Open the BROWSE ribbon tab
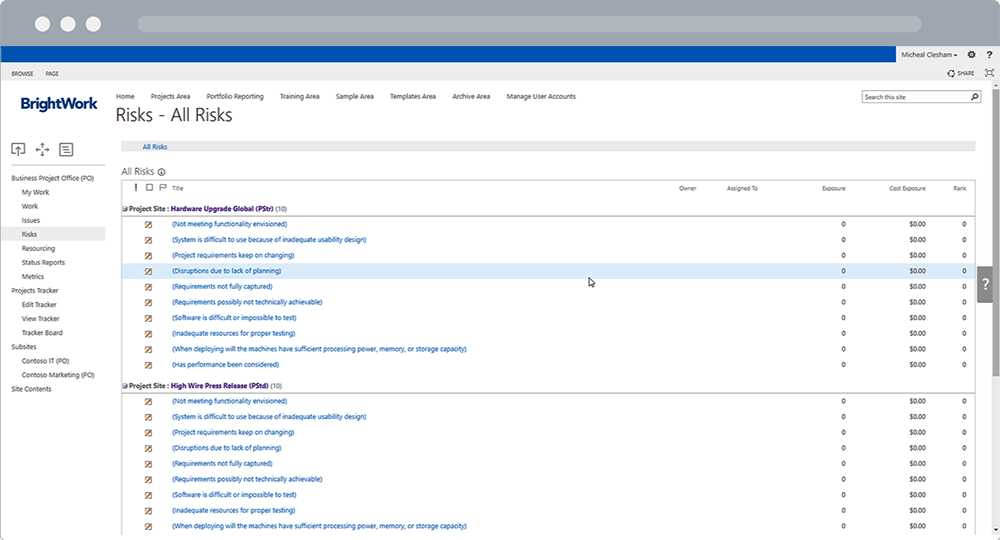 22,73
